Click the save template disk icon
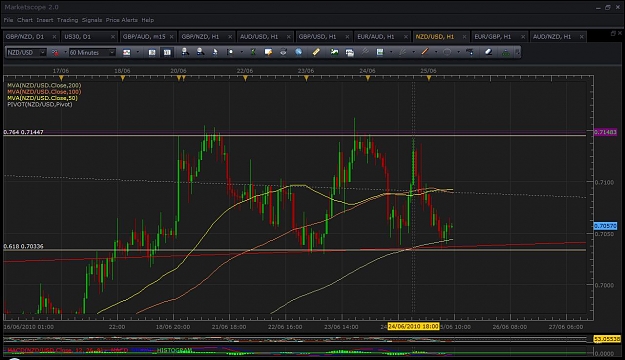625x360 pixels. point(380,52)
